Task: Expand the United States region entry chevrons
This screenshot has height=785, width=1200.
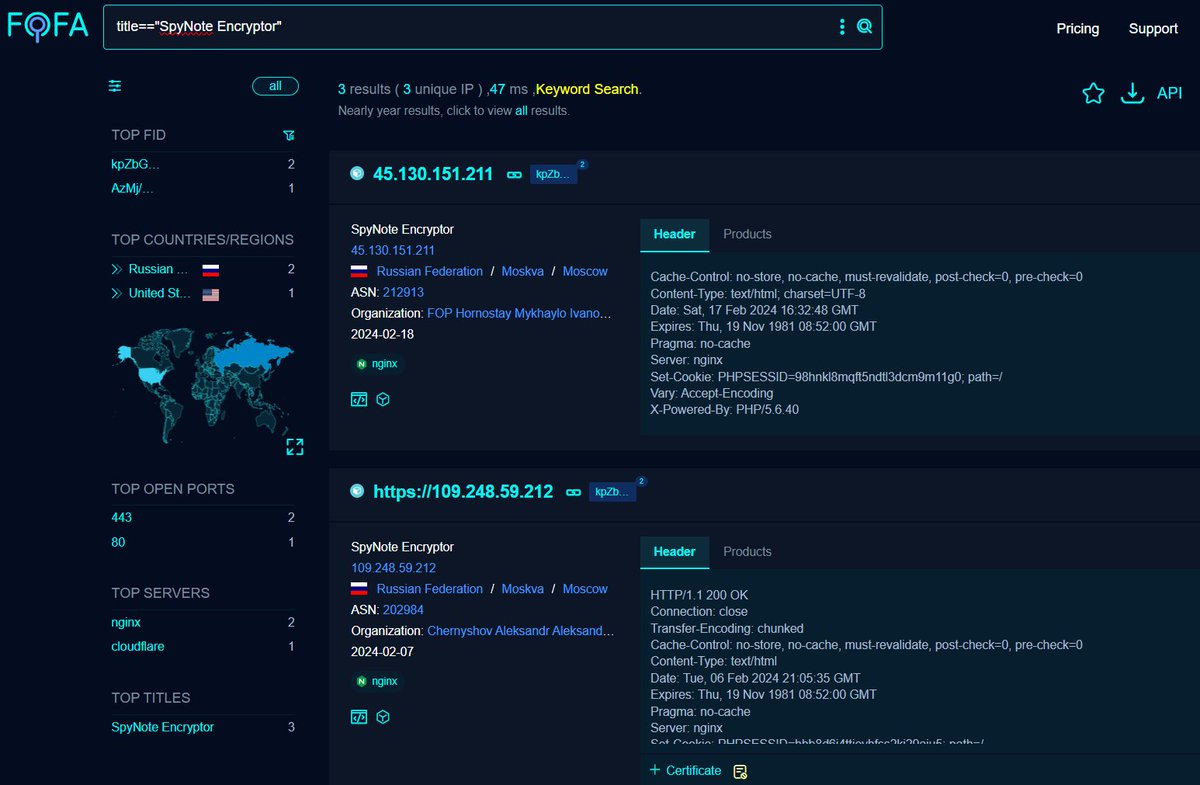Action: point(117,293)
